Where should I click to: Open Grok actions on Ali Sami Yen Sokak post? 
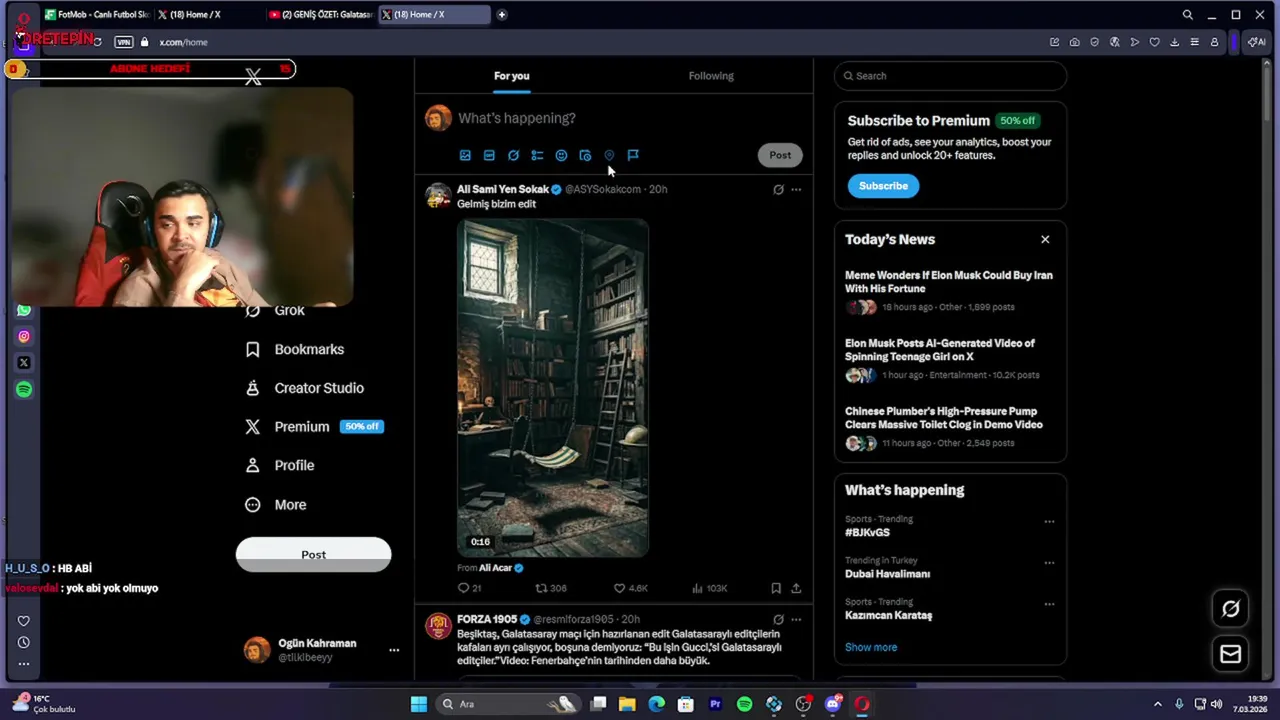778,189
